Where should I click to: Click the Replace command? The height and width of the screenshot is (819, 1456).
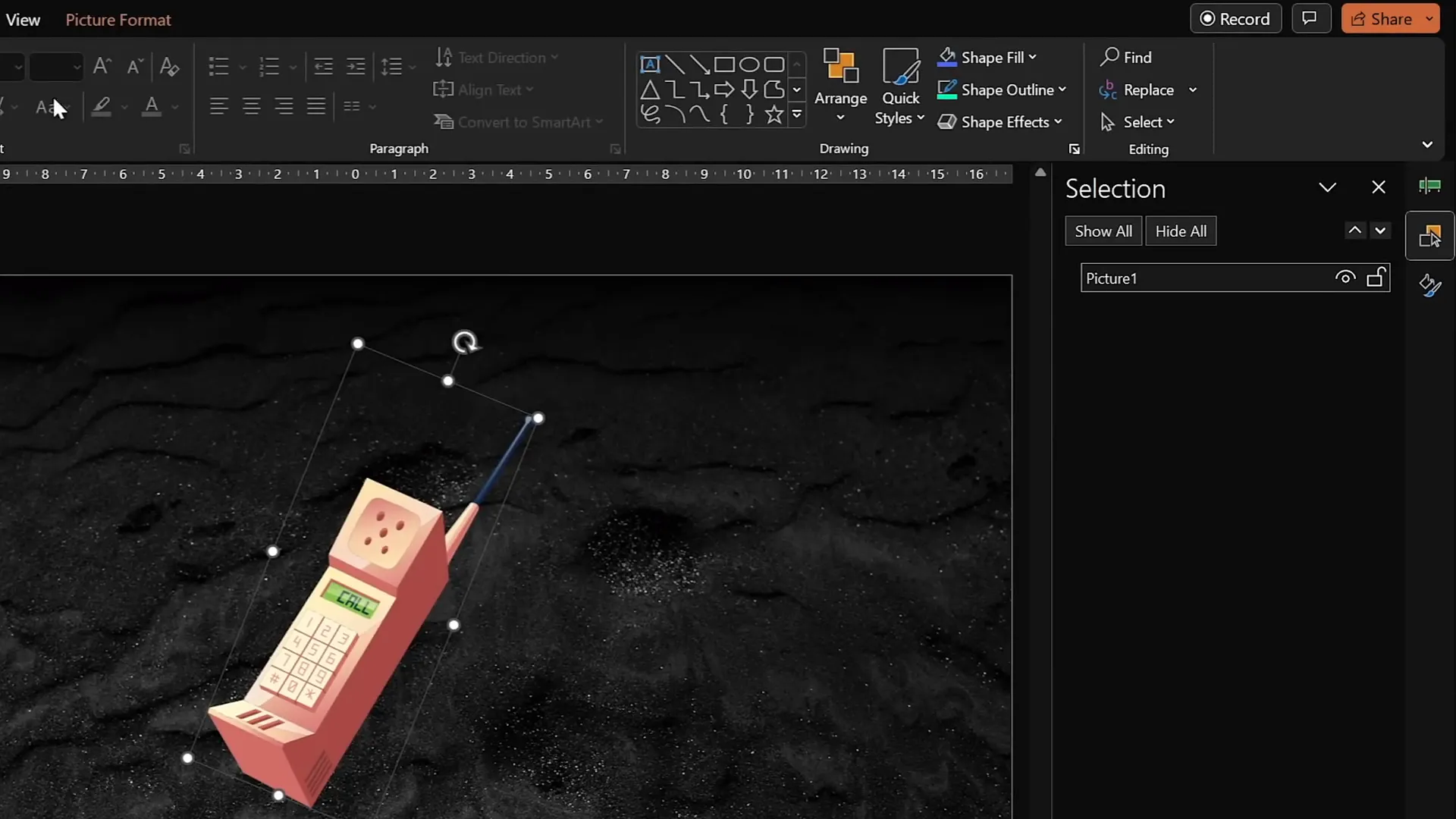(1137, 89)
